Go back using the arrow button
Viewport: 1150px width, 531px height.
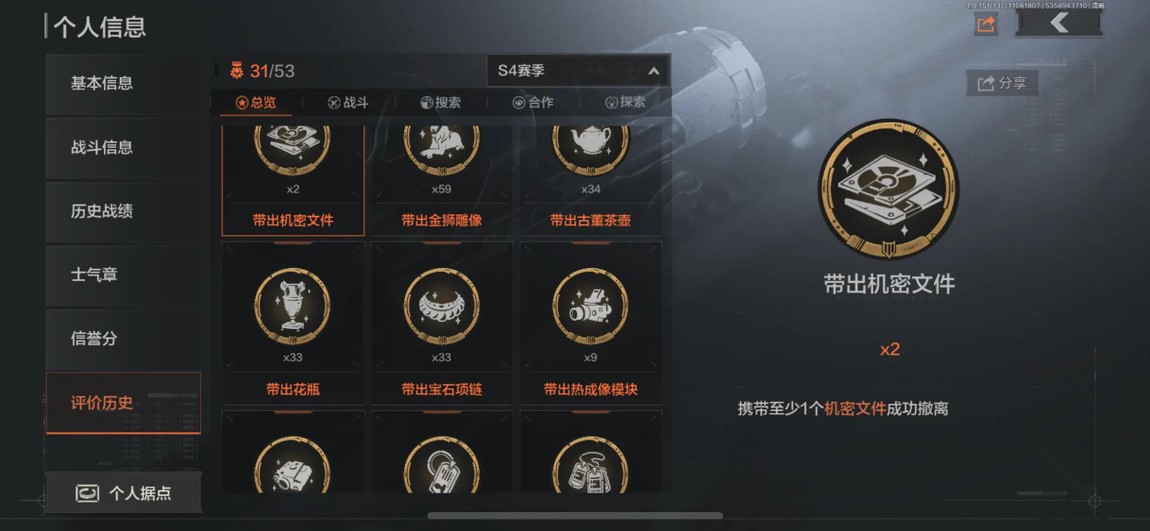click(1058, 23)
